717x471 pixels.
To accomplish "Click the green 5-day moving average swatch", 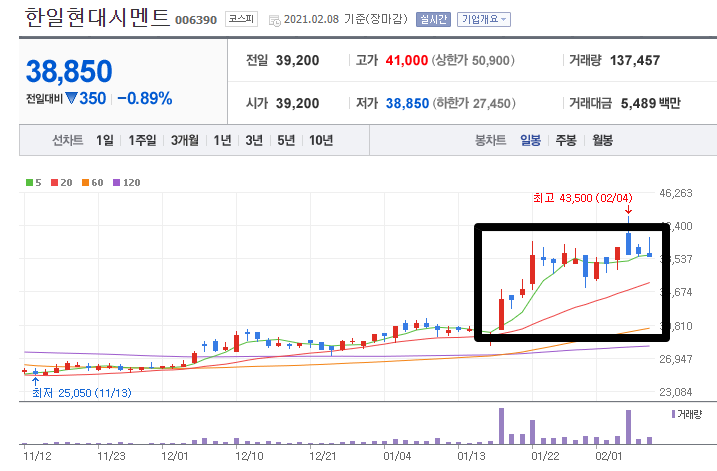I will coord(29,182).
